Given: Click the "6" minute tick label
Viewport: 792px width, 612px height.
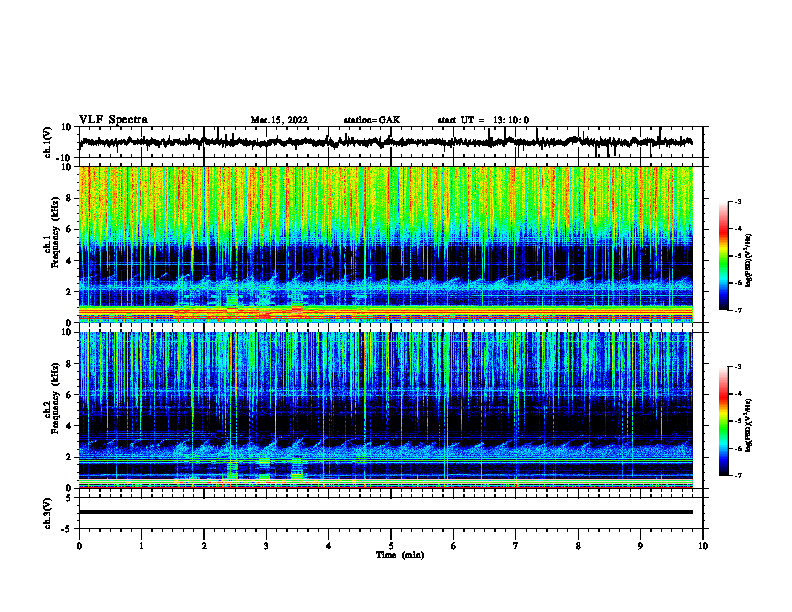Looking at the screenshot, I should click(454, 546).
